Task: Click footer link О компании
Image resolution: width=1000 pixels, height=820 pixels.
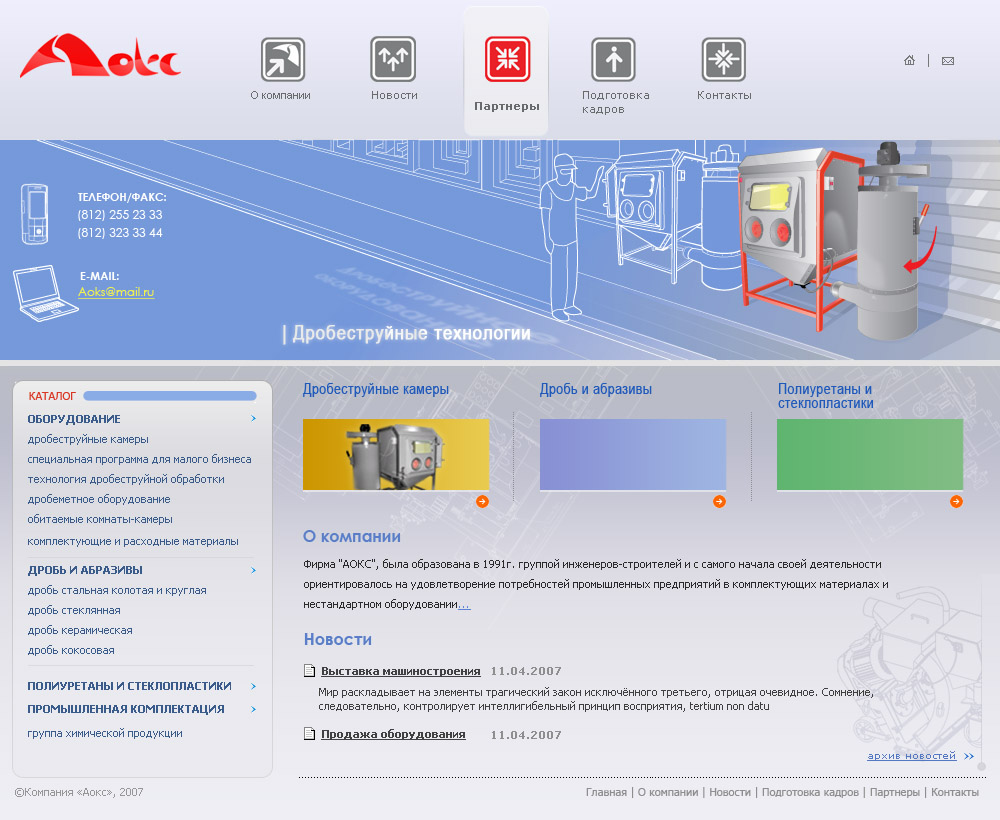Action: pos(668,792)
